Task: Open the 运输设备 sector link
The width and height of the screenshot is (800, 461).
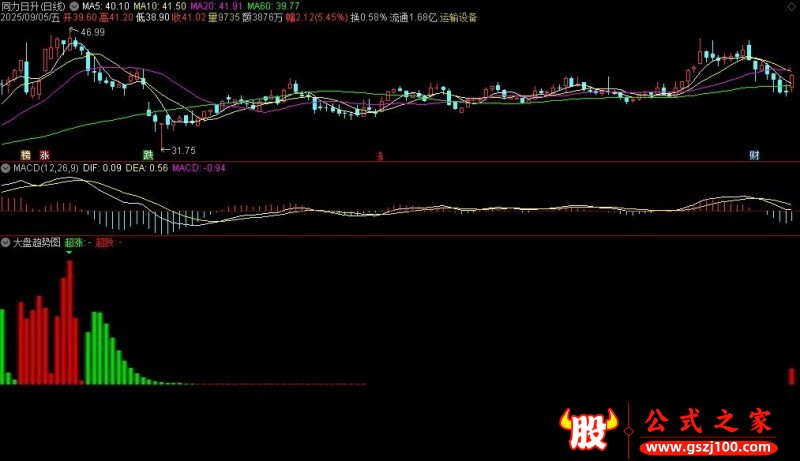Action: tap(458, 18)
